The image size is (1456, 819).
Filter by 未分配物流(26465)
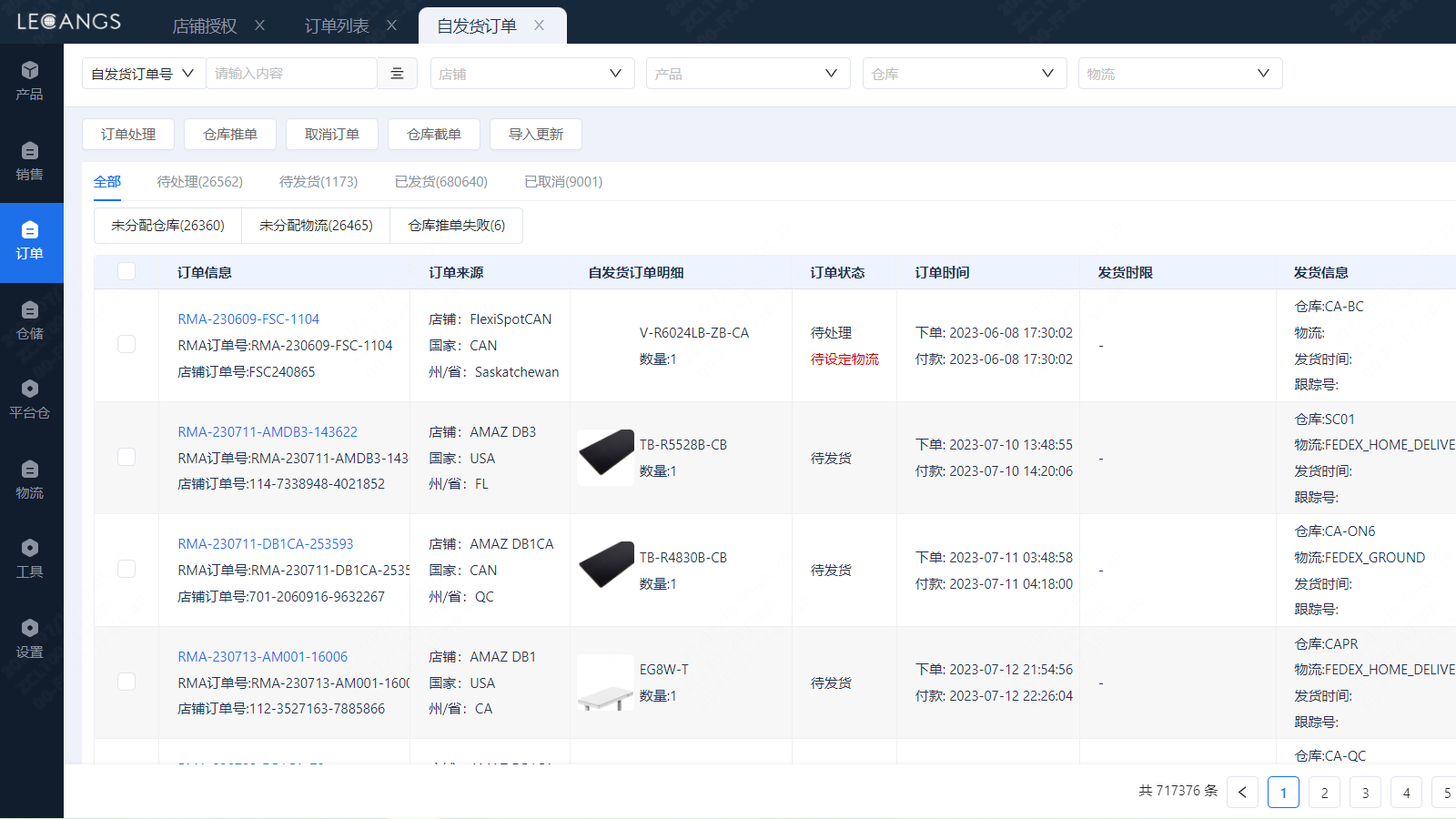[x=316, y=226]
